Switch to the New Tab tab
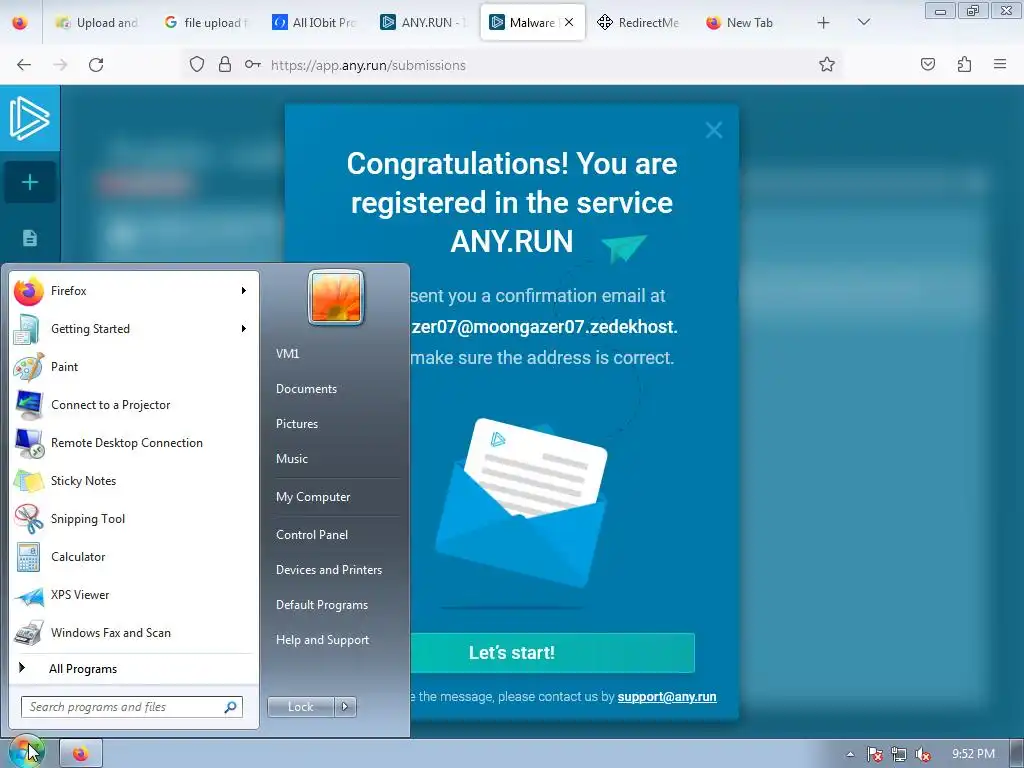1024x768 pixels. pos(748,23)
